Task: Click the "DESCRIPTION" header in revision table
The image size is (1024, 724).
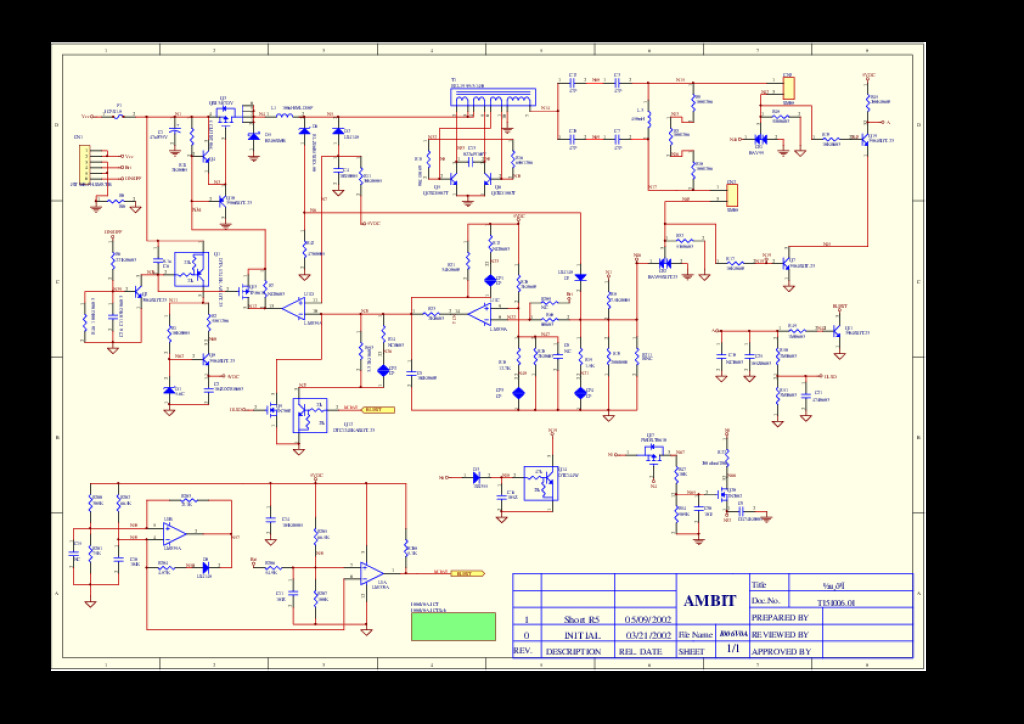Action: (573, 651)
